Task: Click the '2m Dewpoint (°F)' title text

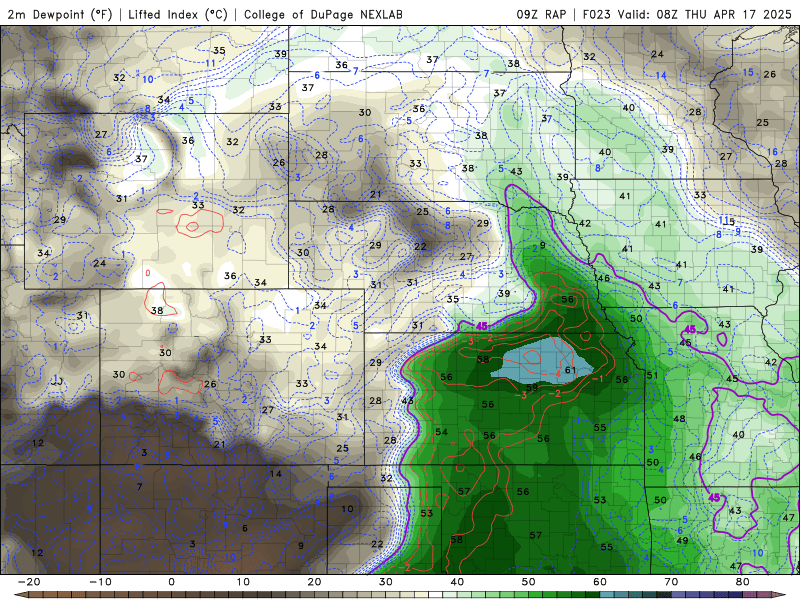Action: pos(60,14)
